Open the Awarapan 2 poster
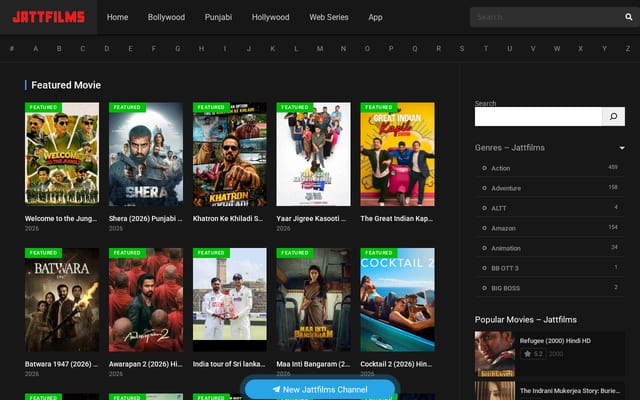 coord(146,300)
